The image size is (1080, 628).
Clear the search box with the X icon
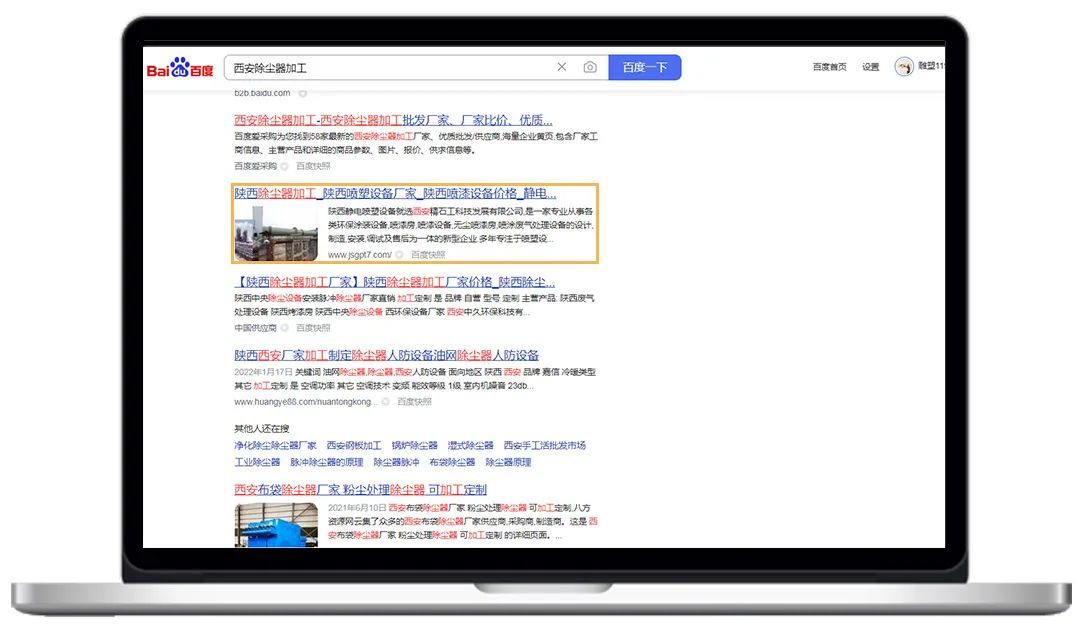pos(562,67)
